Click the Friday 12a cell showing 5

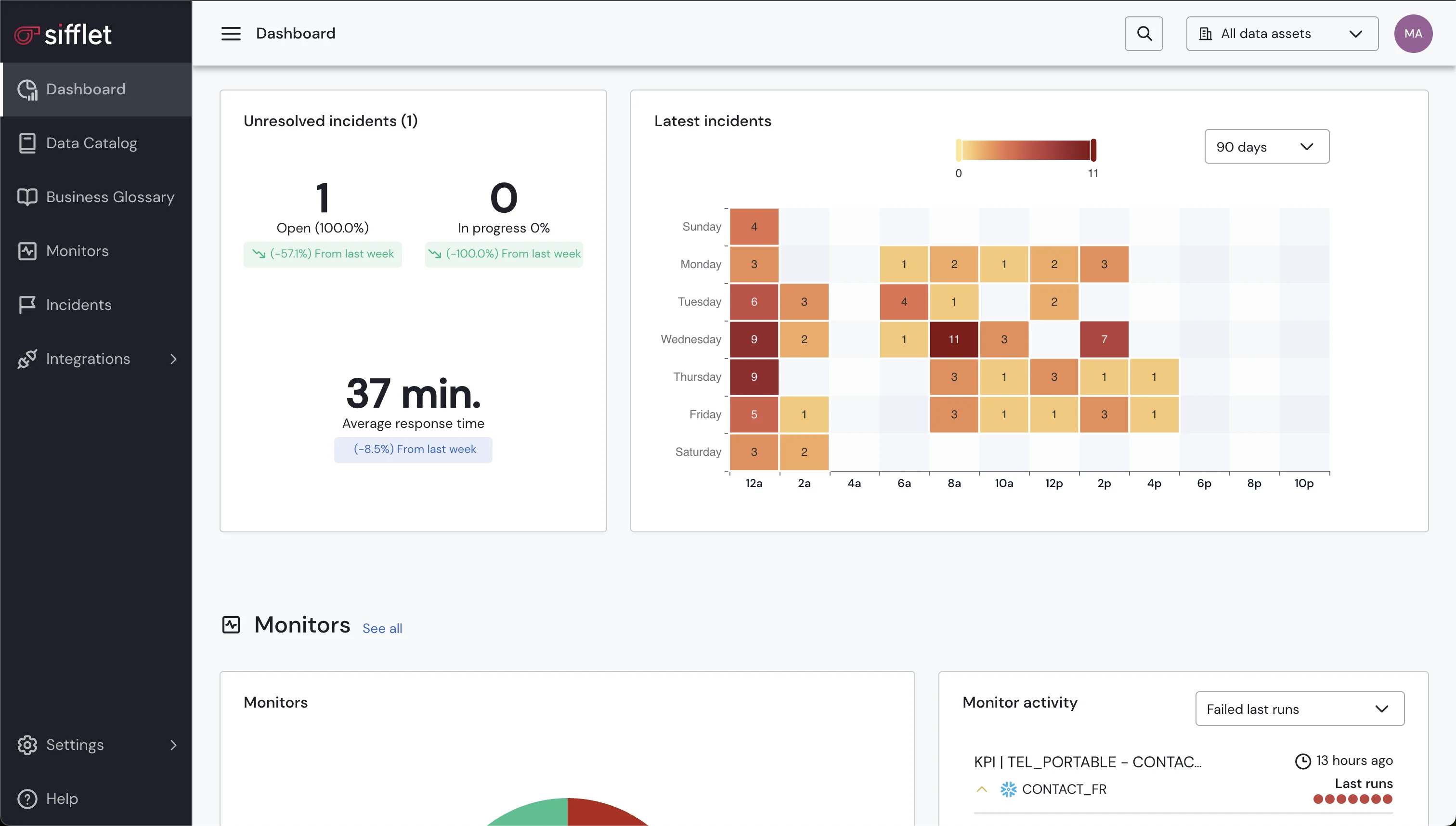click(754, 414)
